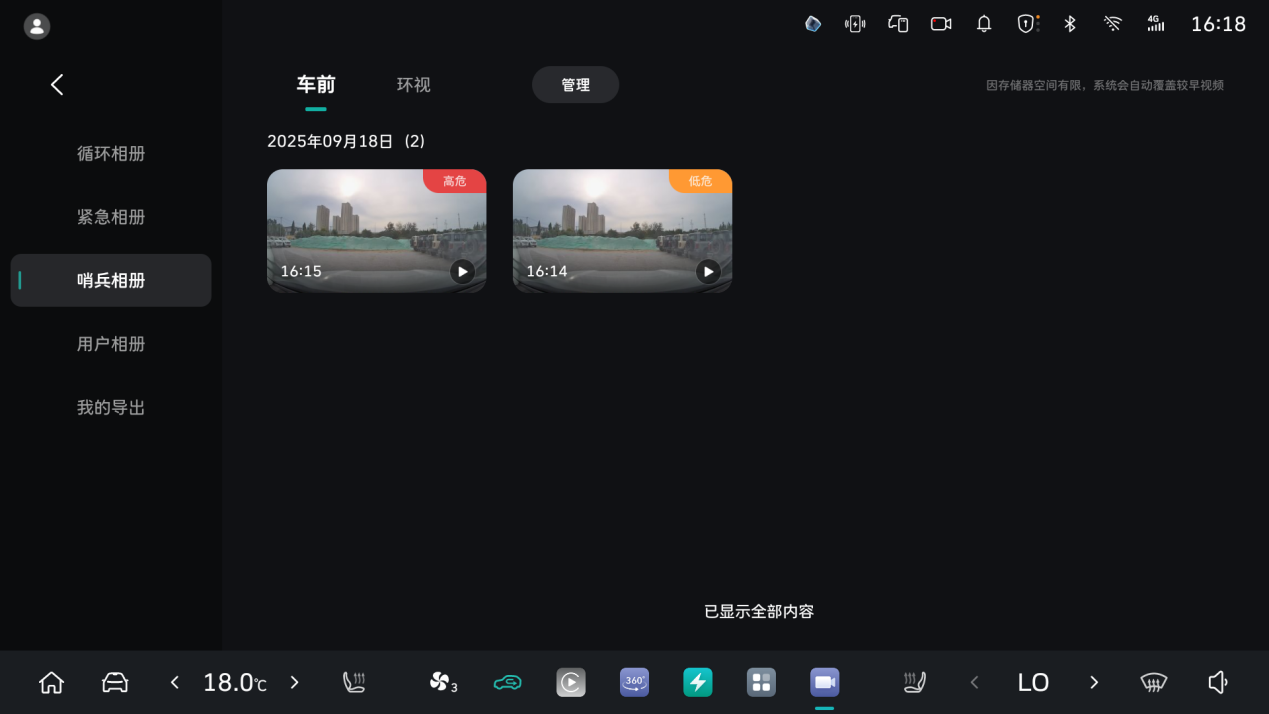Tap the right chevron next to LO

[1093, 682]
